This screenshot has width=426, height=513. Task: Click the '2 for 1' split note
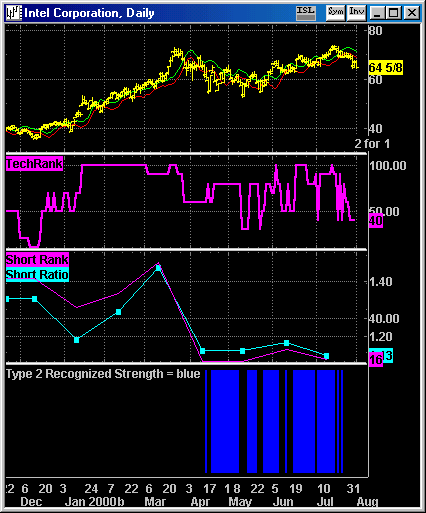click(372, 144)
